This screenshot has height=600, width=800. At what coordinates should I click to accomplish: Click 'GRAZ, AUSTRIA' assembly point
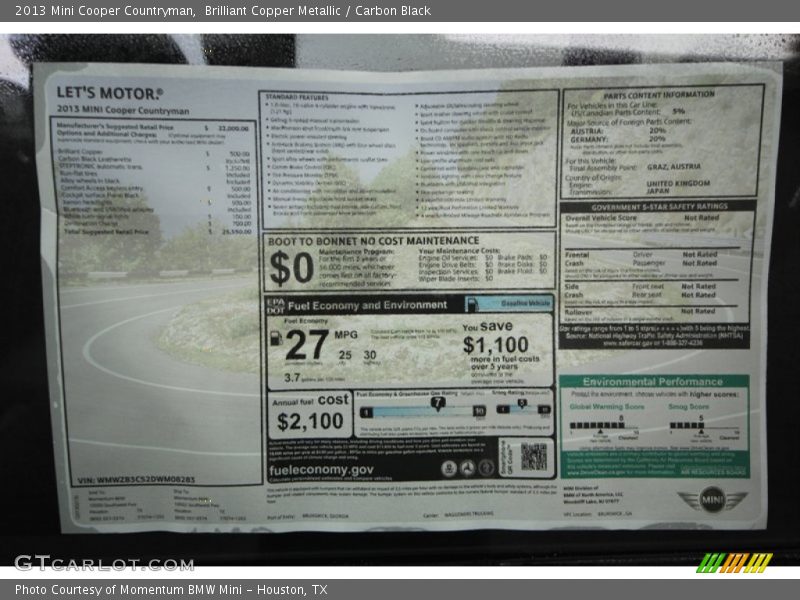673,167
